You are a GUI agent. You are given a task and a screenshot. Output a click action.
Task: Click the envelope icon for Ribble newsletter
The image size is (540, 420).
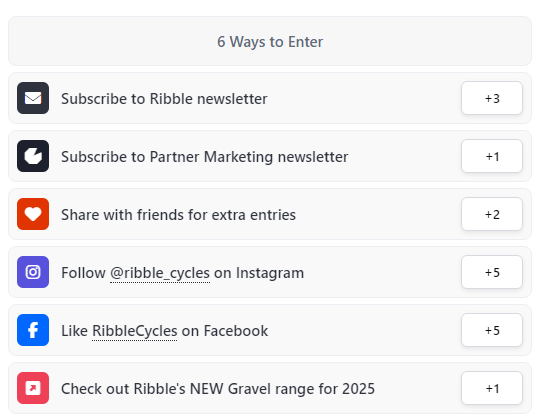click(x=33, y=98)
